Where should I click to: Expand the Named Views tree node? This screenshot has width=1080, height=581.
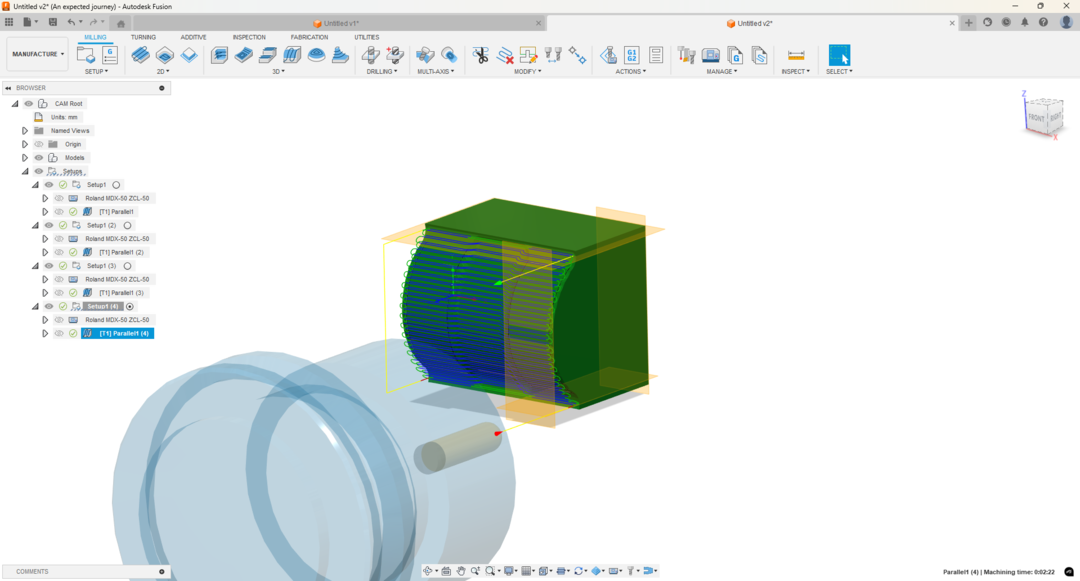25,130
